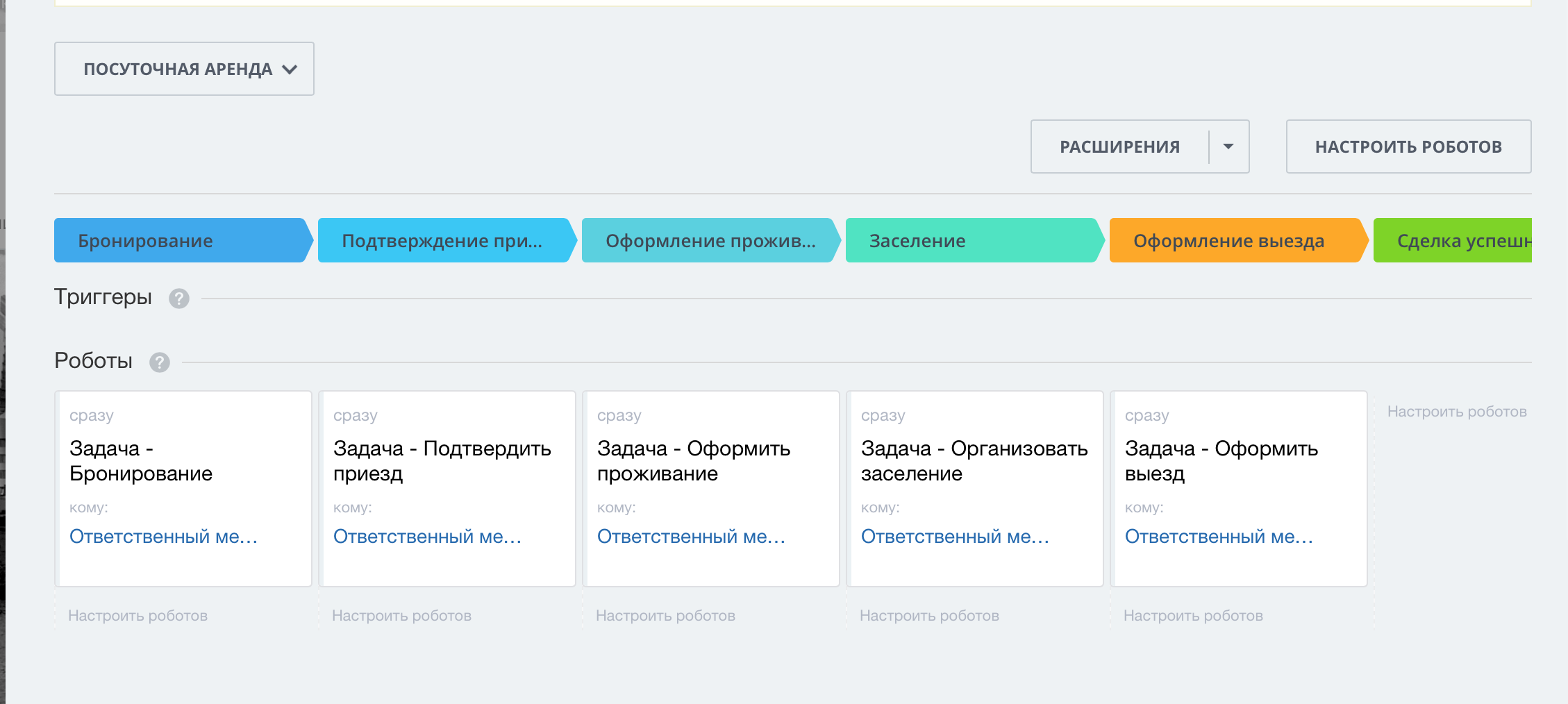The width and height of the screenshot is (1568, 704).
Task: Select the Оформление прожив... stage
Action: [x=708, y=241]
